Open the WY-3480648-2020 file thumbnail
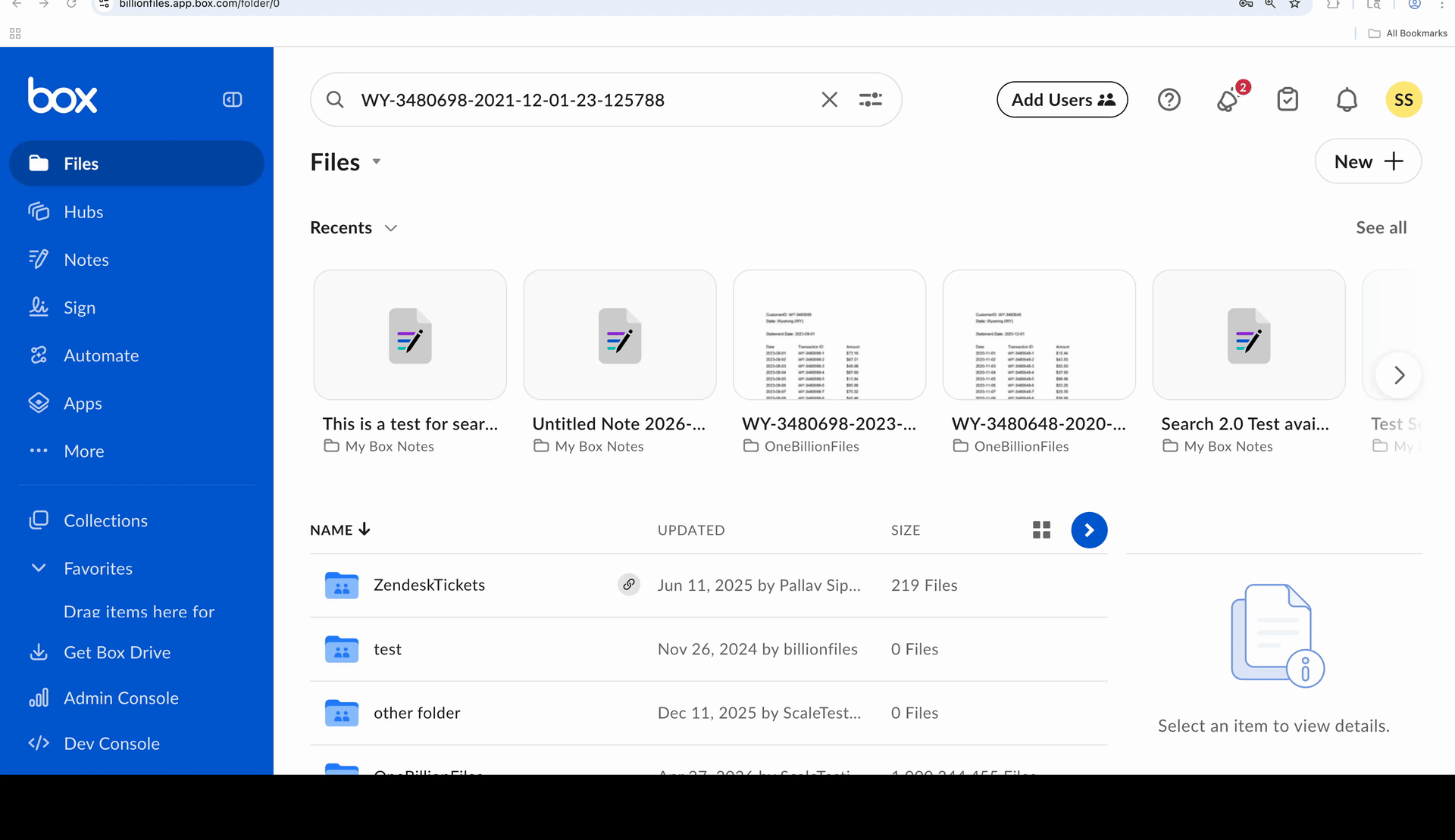Viewport: 1455px width, 840px height. pos(1039,335)
